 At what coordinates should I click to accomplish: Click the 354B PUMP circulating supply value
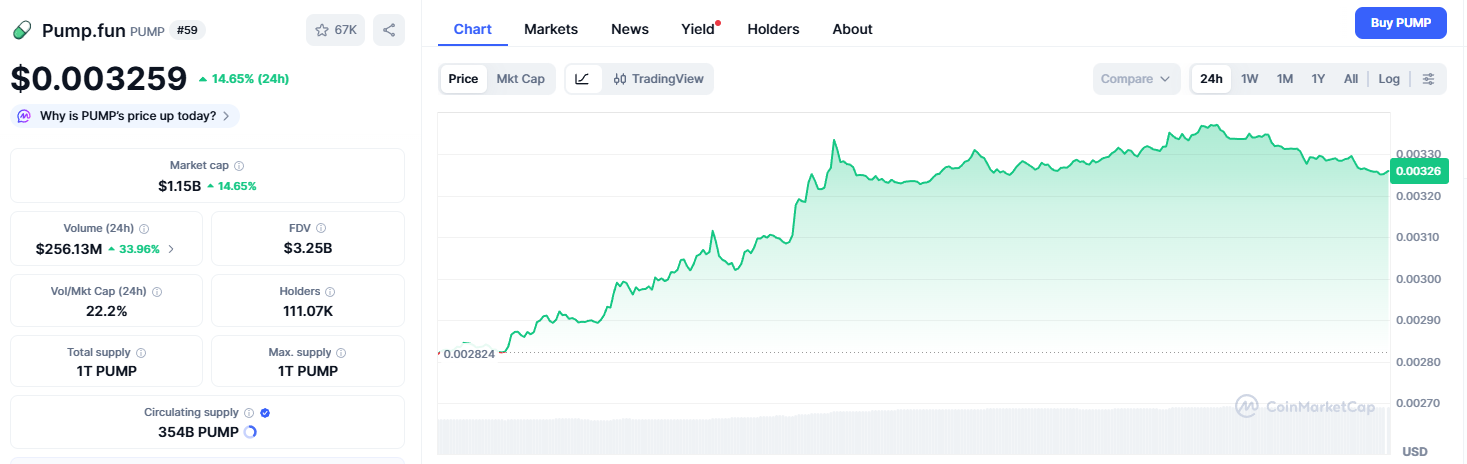pos(198,432)
